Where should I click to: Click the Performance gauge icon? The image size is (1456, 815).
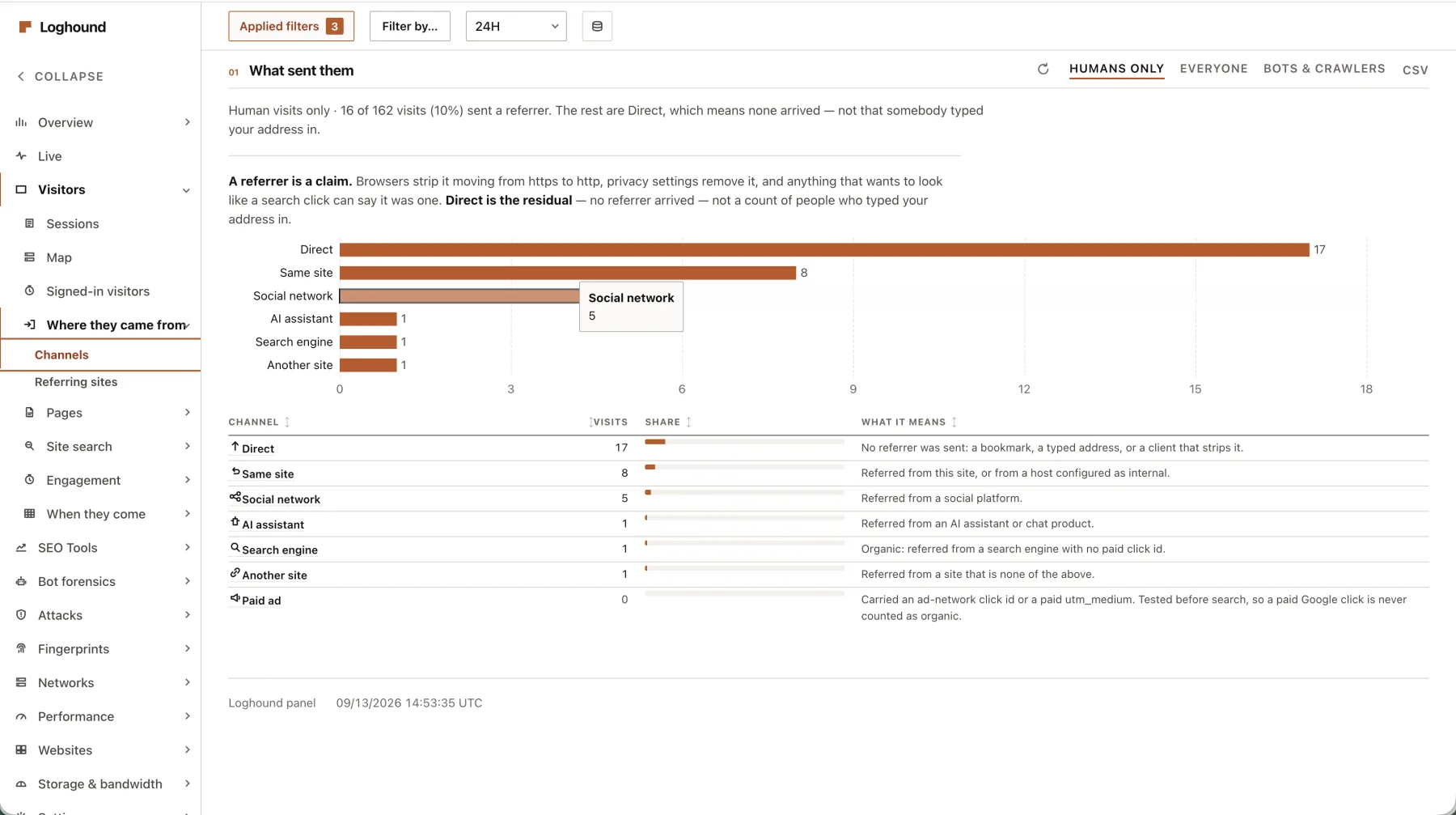(21, 716)
